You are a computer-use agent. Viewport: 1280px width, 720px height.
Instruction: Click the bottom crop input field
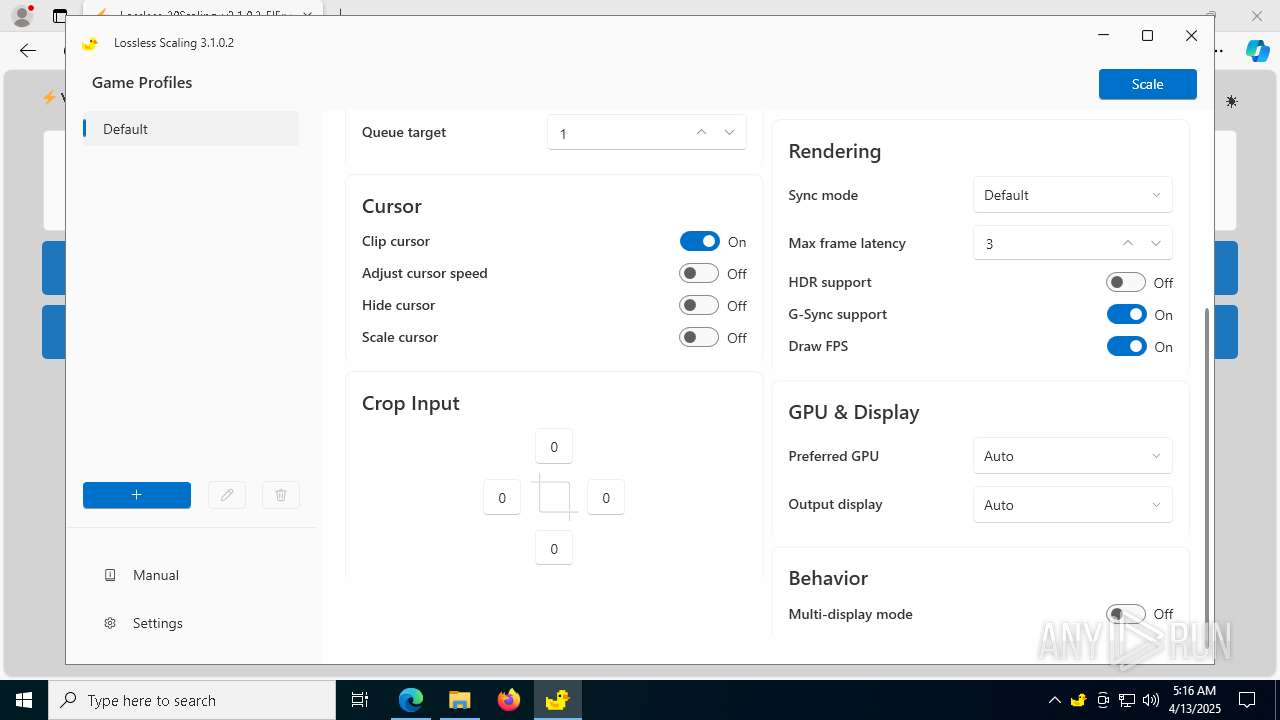(554, 549)
